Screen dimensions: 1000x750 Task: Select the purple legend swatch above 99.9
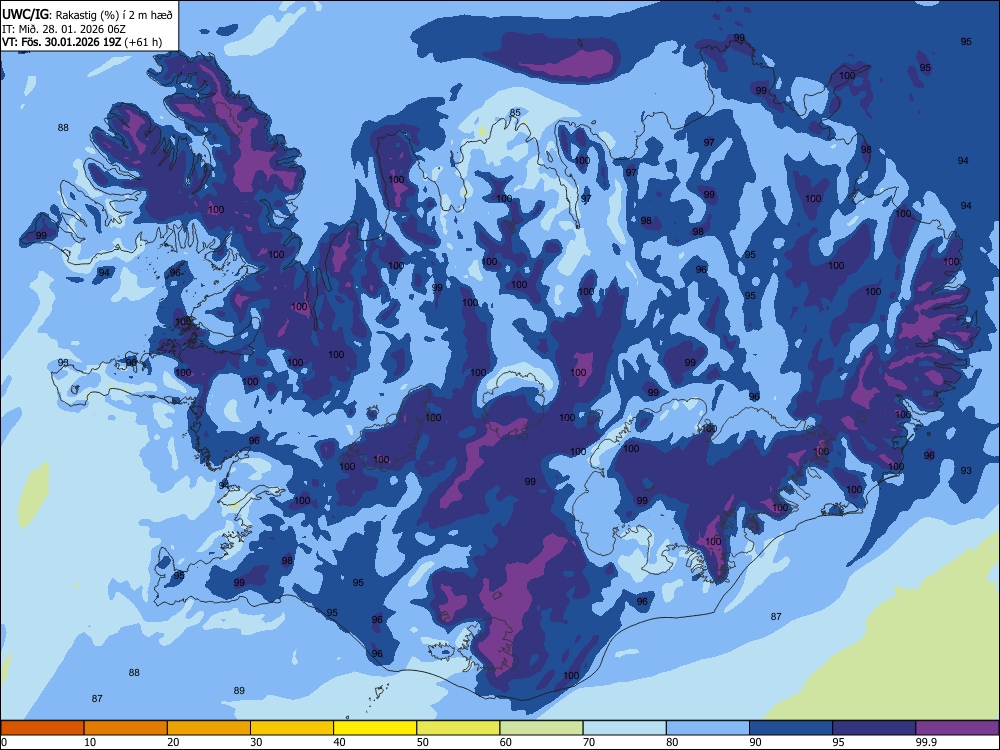click(x=957, y=728)
